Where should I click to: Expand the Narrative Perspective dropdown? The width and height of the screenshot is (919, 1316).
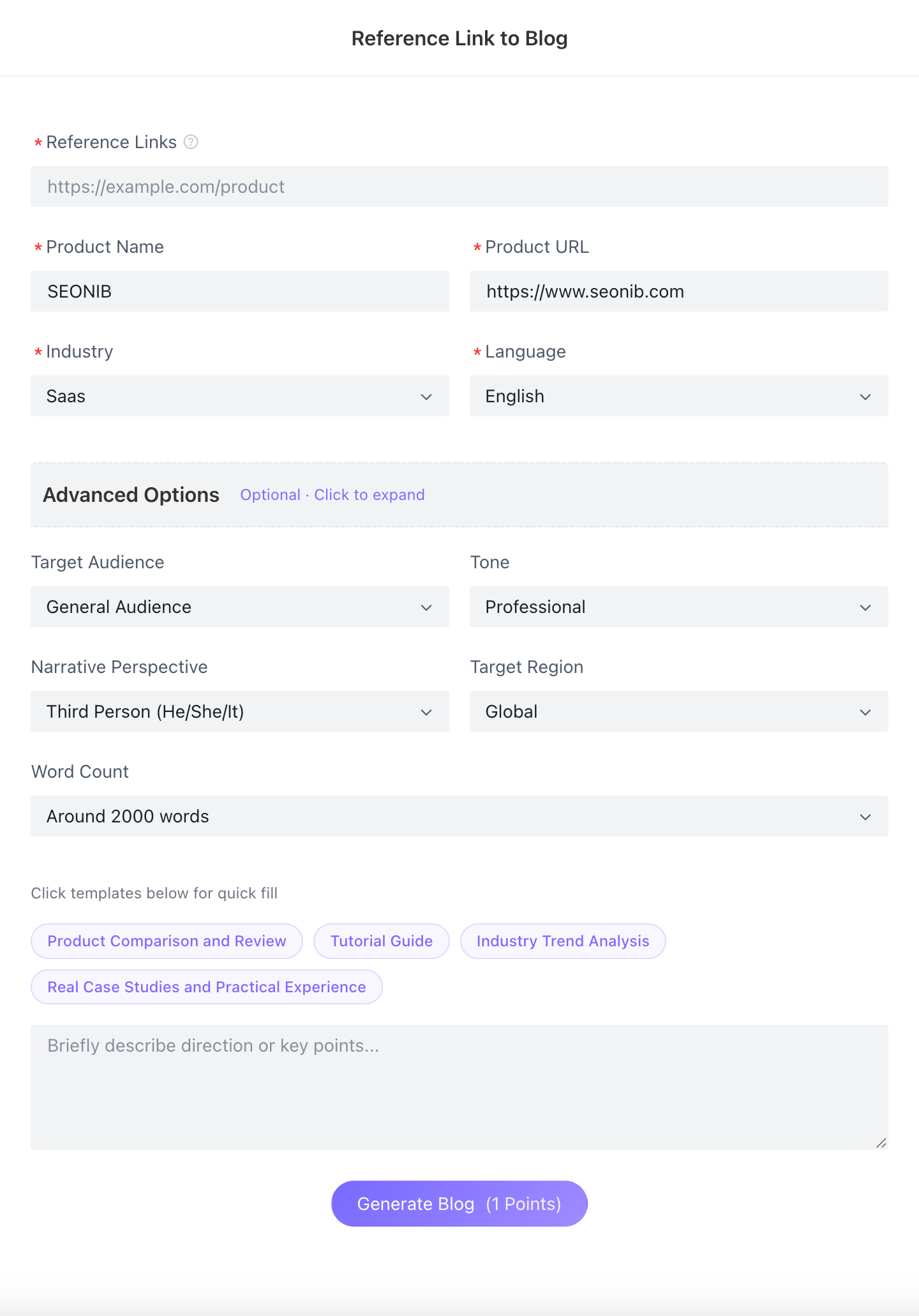[x=240, y=711]
